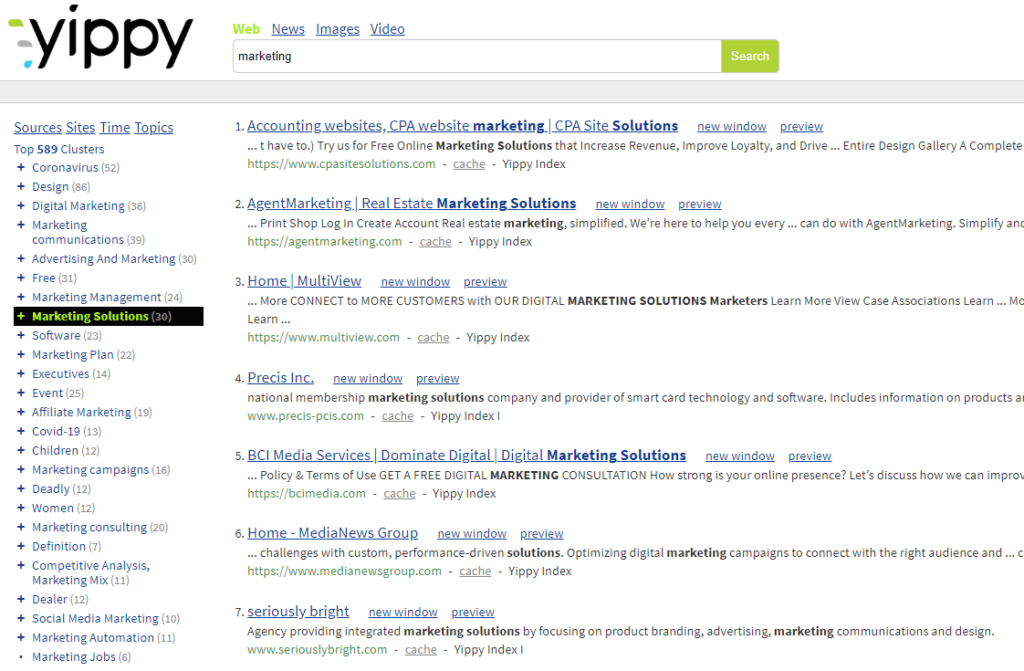
Task: Expand Advertising And Marketing plus icon
Action: (x=21, y=259)
